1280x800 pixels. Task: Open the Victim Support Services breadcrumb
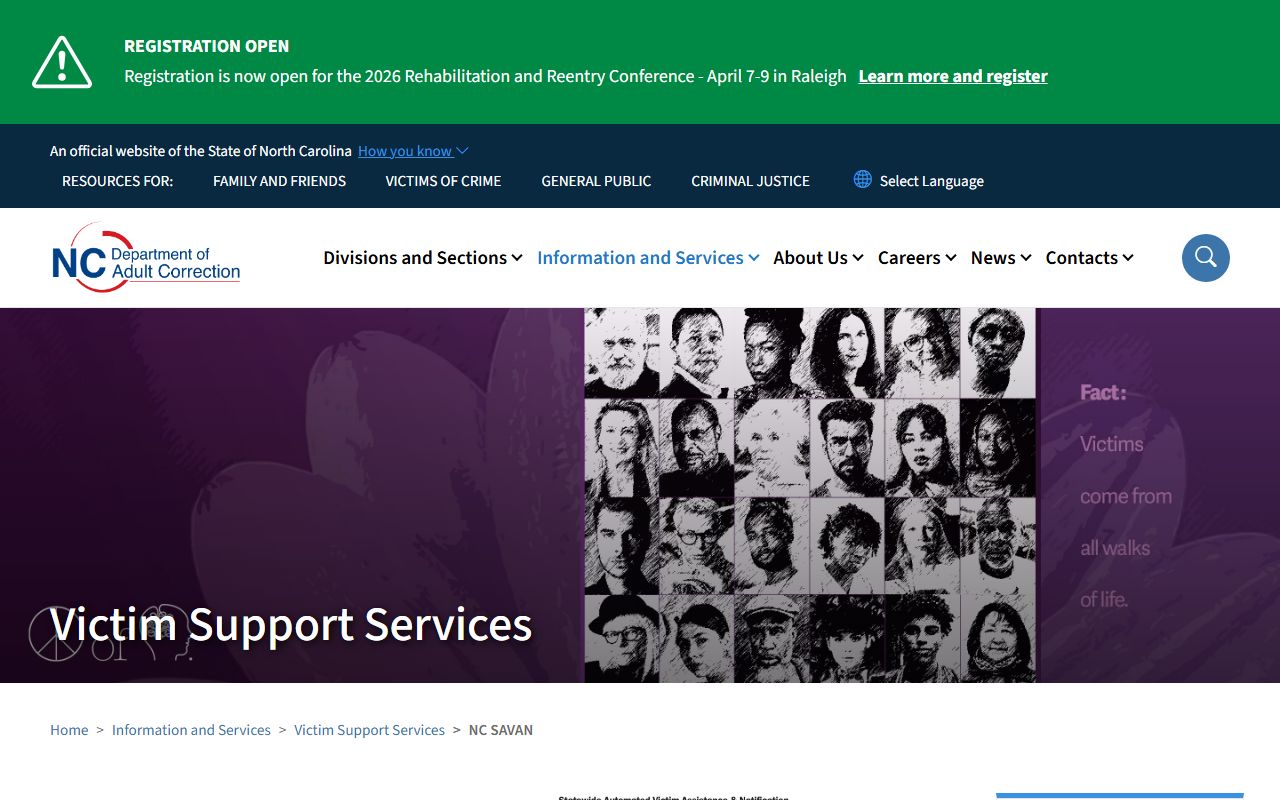click(369, 730)
